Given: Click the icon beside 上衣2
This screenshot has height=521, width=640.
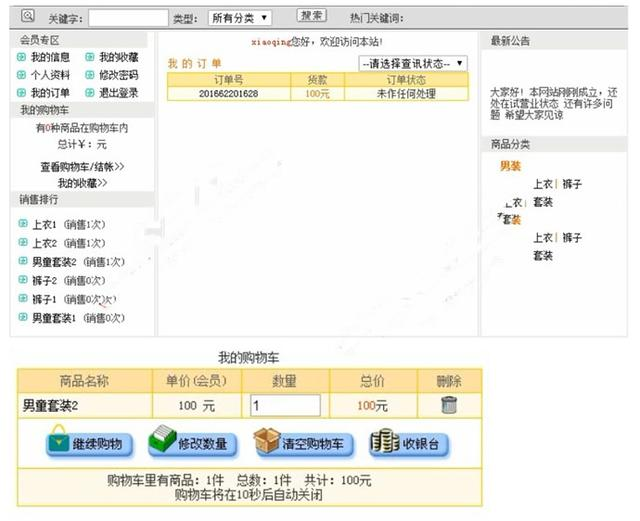Looking at the screenshot, I should click(x=23, y=243).
